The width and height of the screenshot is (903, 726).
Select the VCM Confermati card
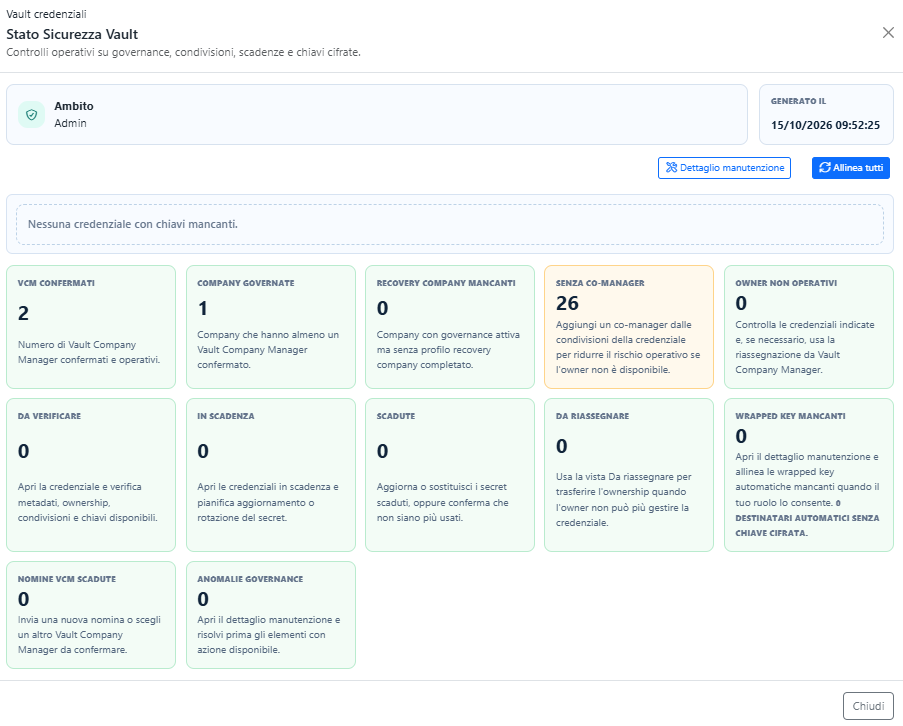[x=91, y=327]
